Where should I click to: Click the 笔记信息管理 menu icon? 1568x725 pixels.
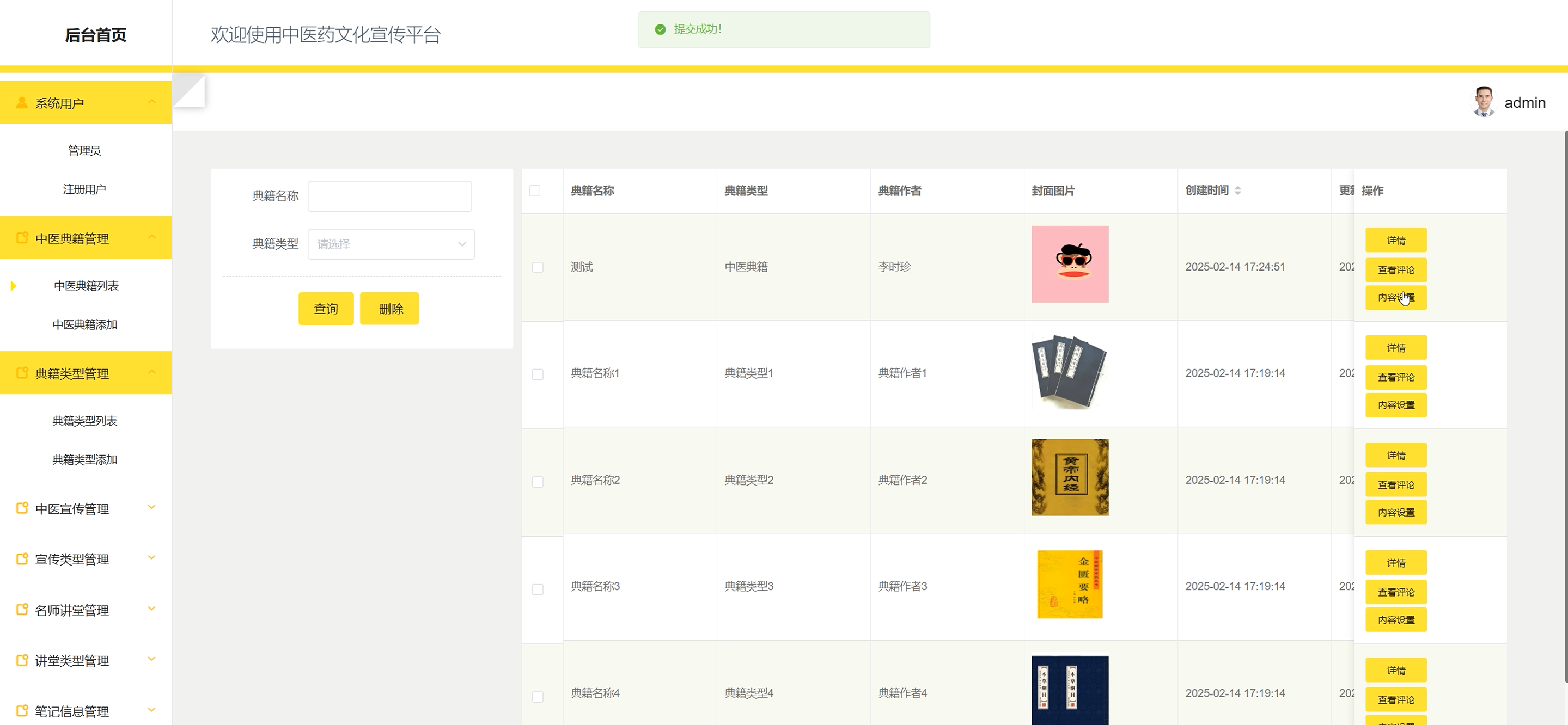point(22,710)
